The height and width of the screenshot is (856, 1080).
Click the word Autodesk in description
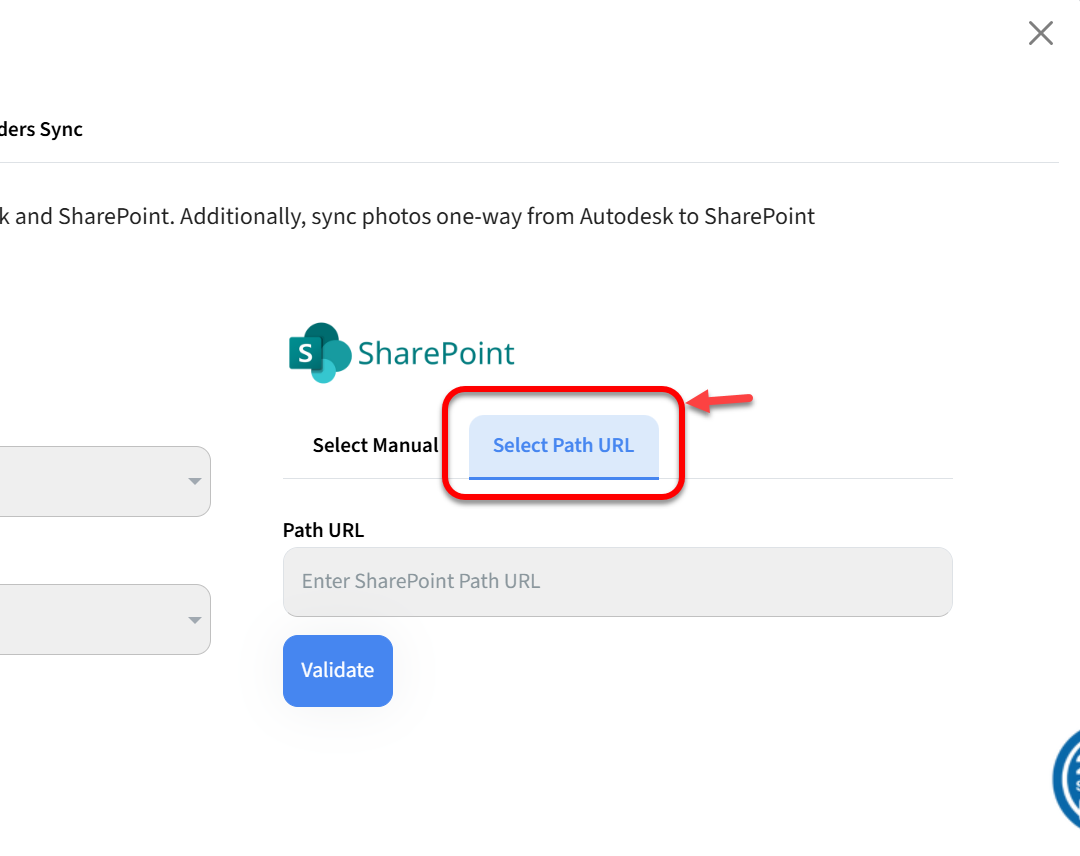pyautogui.click(x=625, y=217)
